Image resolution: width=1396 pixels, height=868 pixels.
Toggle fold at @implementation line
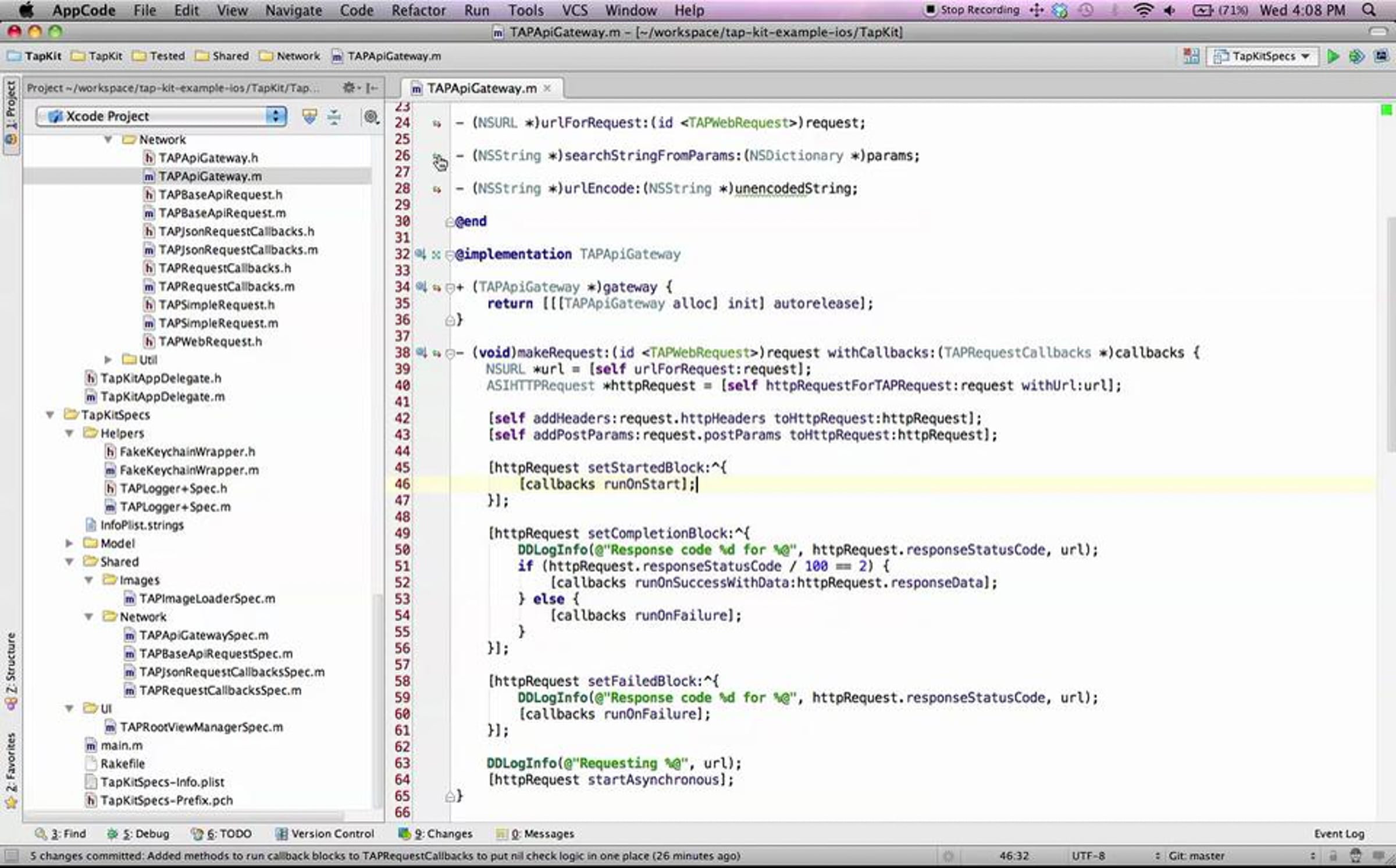point(450,255)
